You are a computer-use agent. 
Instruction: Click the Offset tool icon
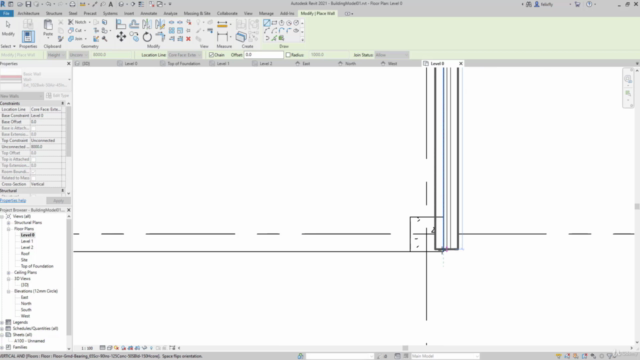134,24
